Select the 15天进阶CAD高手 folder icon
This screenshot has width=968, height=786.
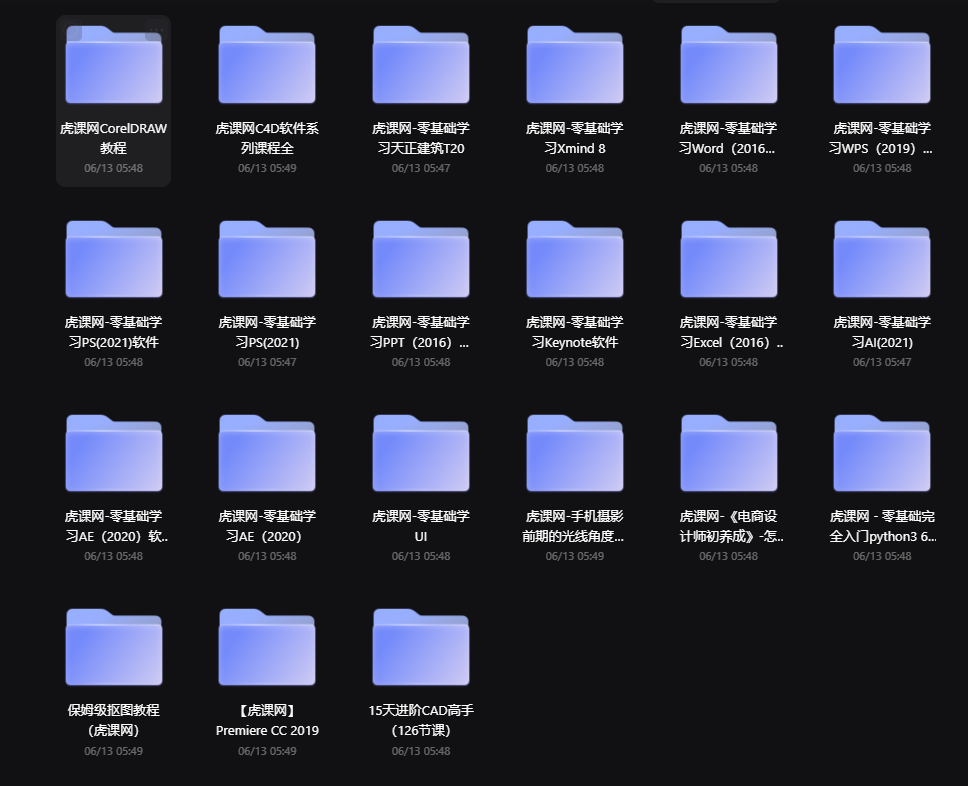point(421,647)
